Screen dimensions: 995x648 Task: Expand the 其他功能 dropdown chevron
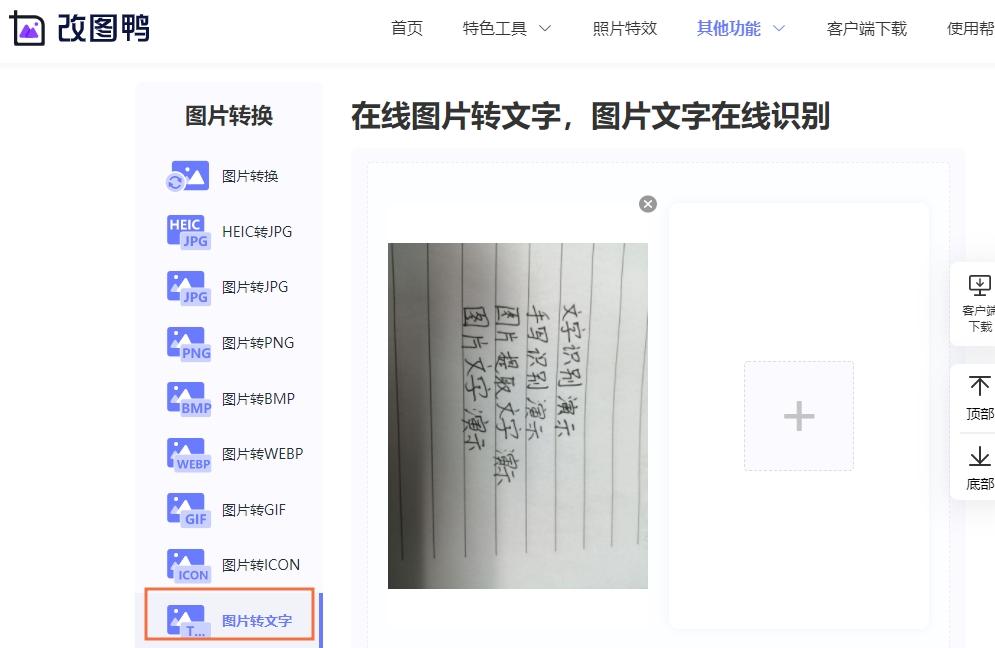point(779,29)
